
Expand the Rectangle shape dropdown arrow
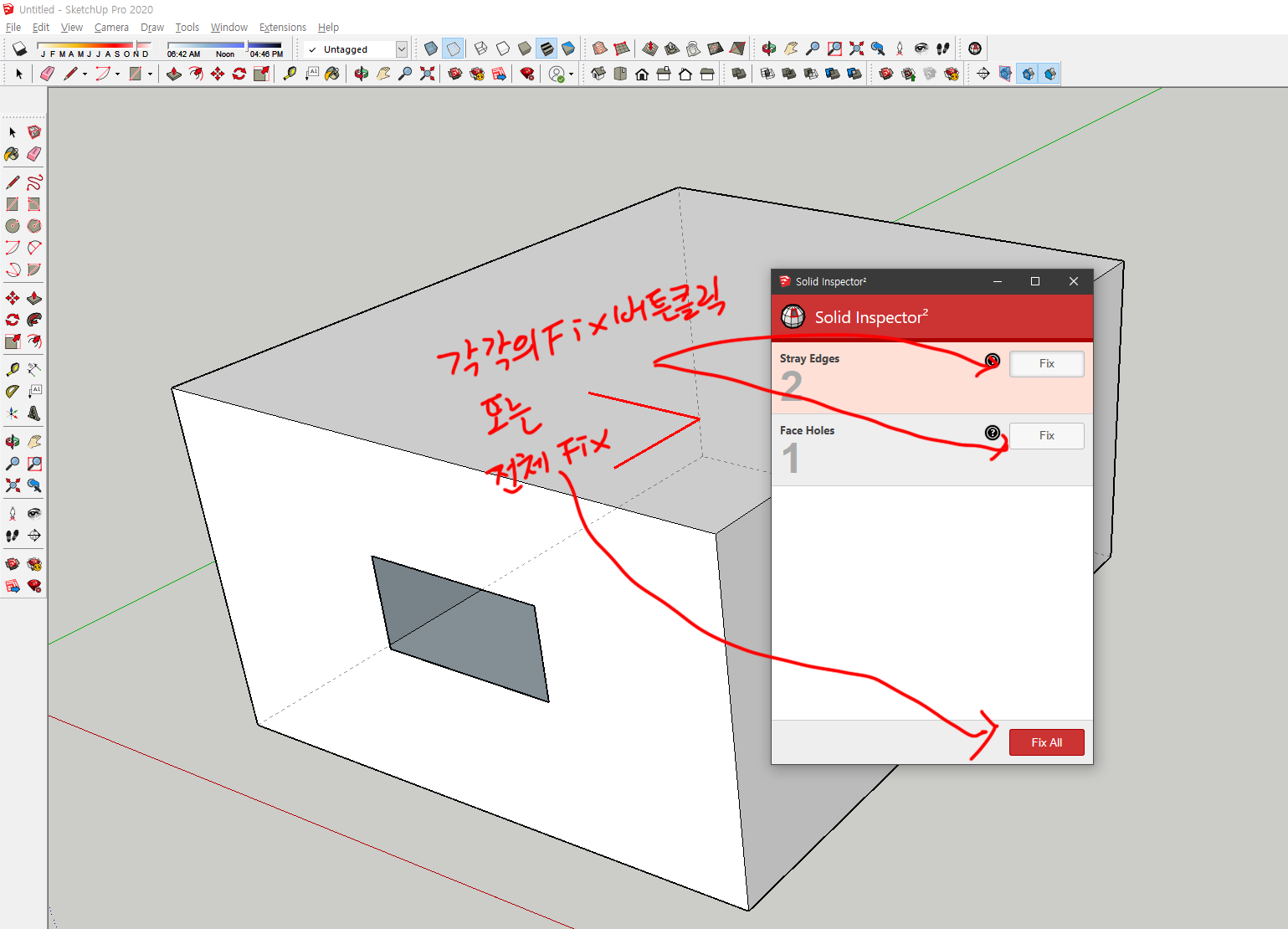click(x=150, y=74)
